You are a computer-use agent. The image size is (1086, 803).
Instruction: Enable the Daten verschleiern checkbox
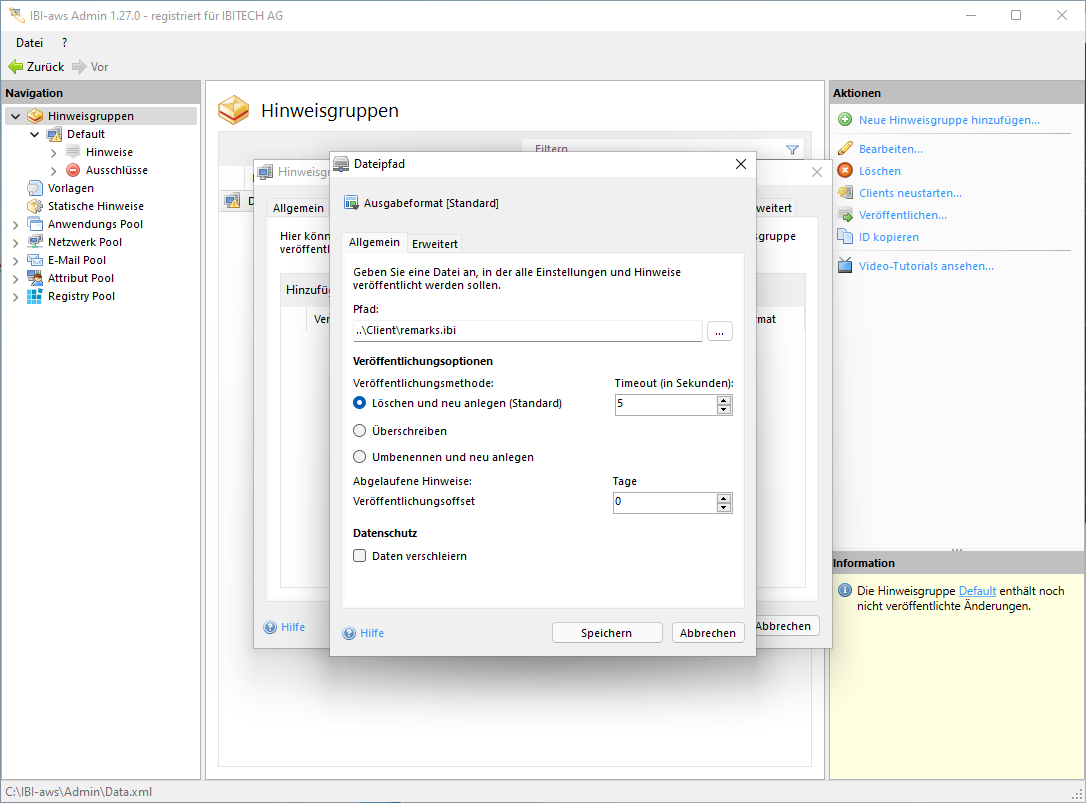click(360, 556)
